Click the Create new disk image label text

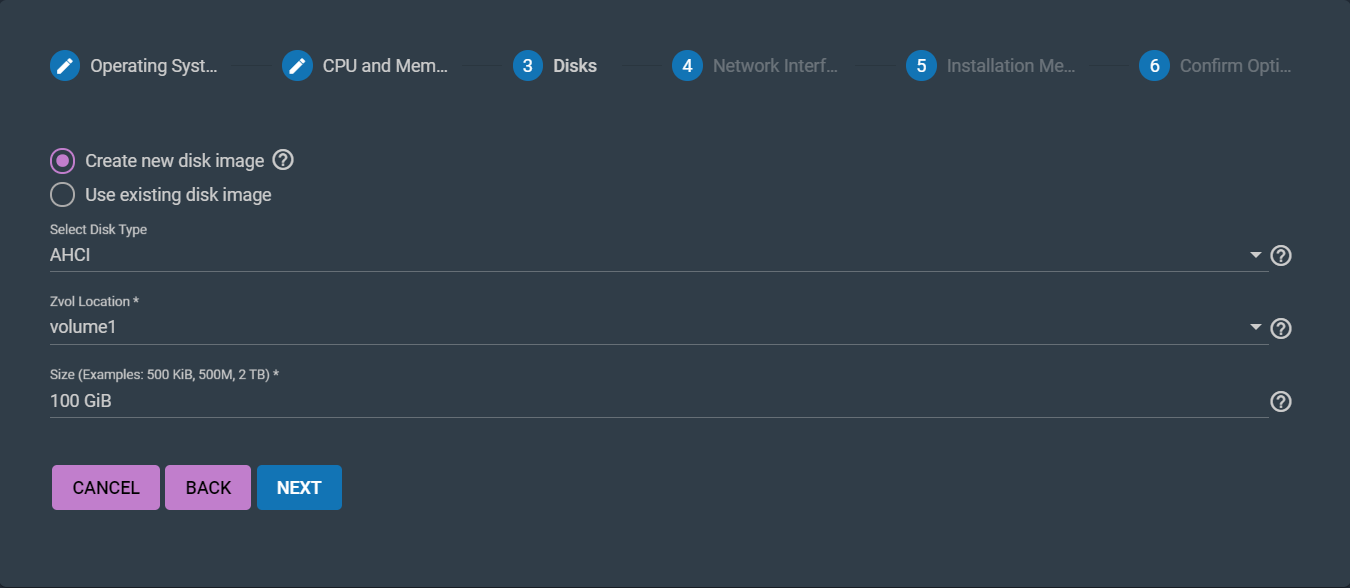(x=175, y=161)
